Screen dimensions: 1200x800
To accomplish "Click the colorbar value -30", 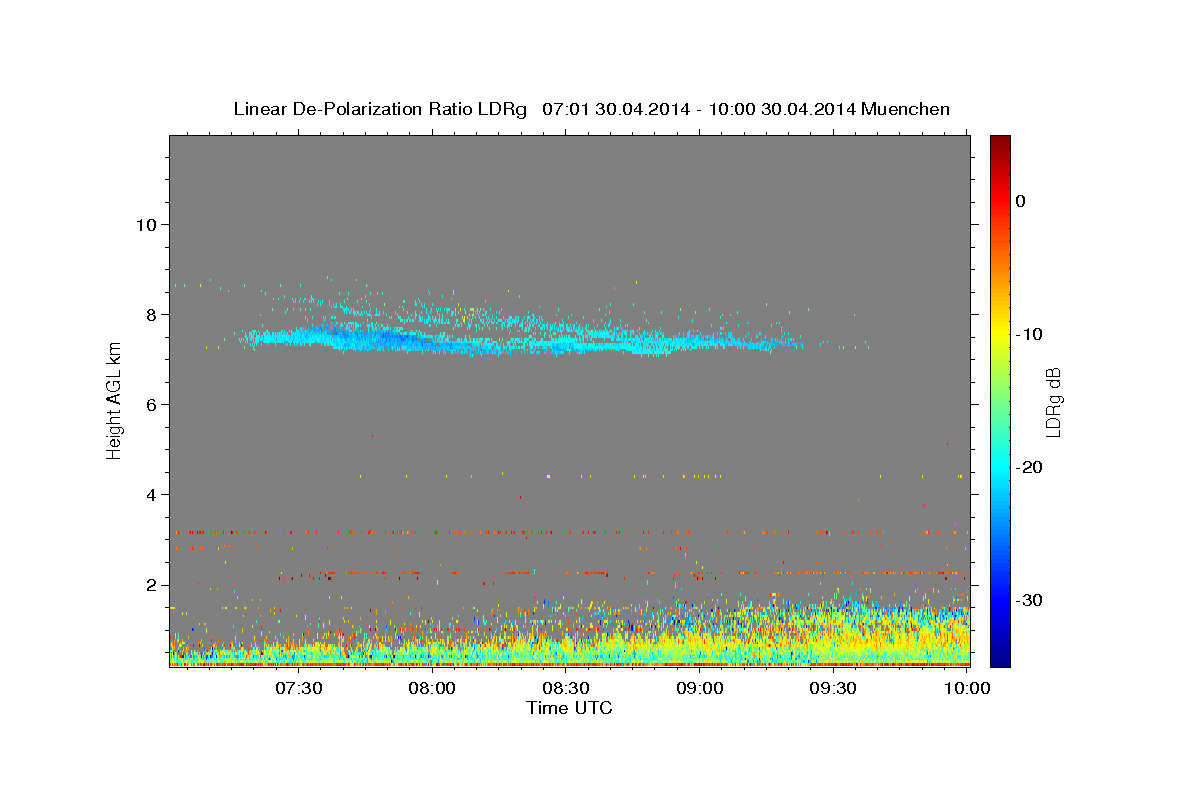I will tap(1029, 600).
